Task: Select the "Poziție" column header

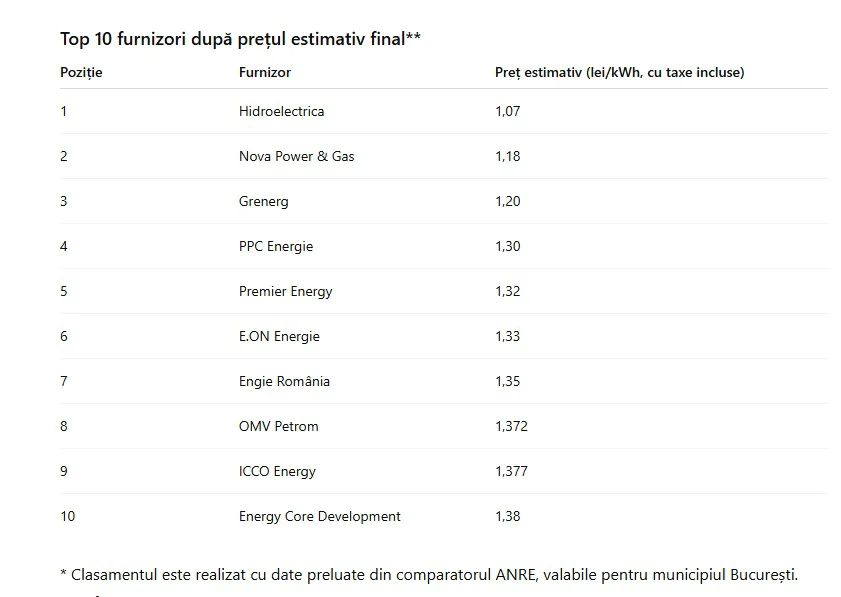Action: (x=81, y=73)
